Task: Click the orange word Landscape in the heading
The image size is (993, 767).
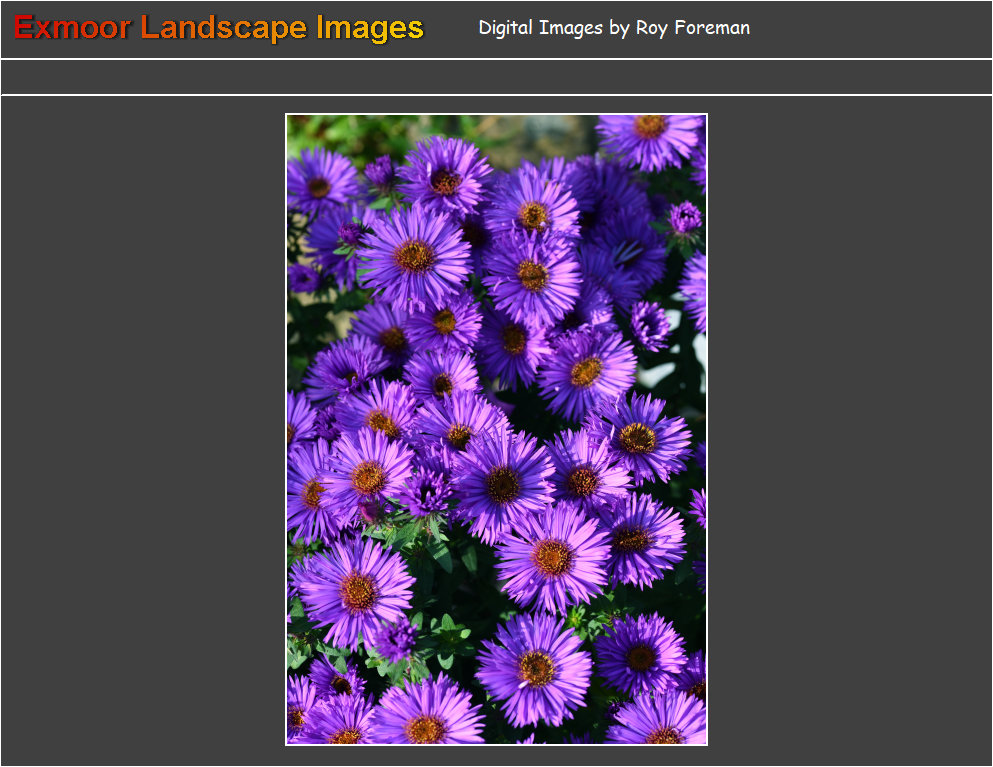Action: [x=225, y=28]
